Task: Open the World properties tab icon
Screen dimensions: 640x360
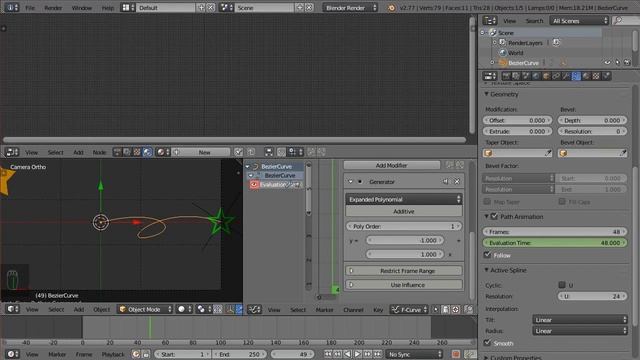Action: point(536,76)
